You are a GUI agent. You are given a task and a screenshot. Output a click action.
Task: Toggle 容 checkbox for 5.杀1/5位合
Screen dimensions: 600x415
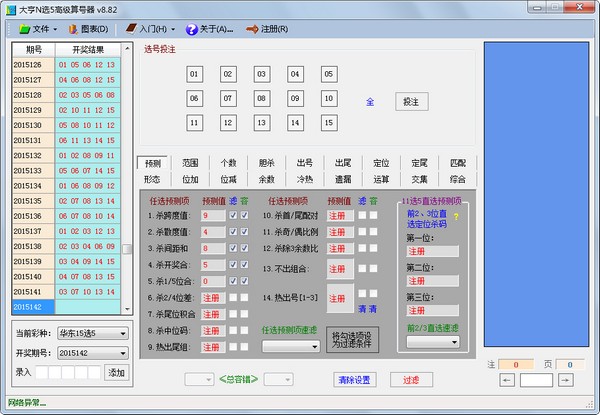[244, 281]
